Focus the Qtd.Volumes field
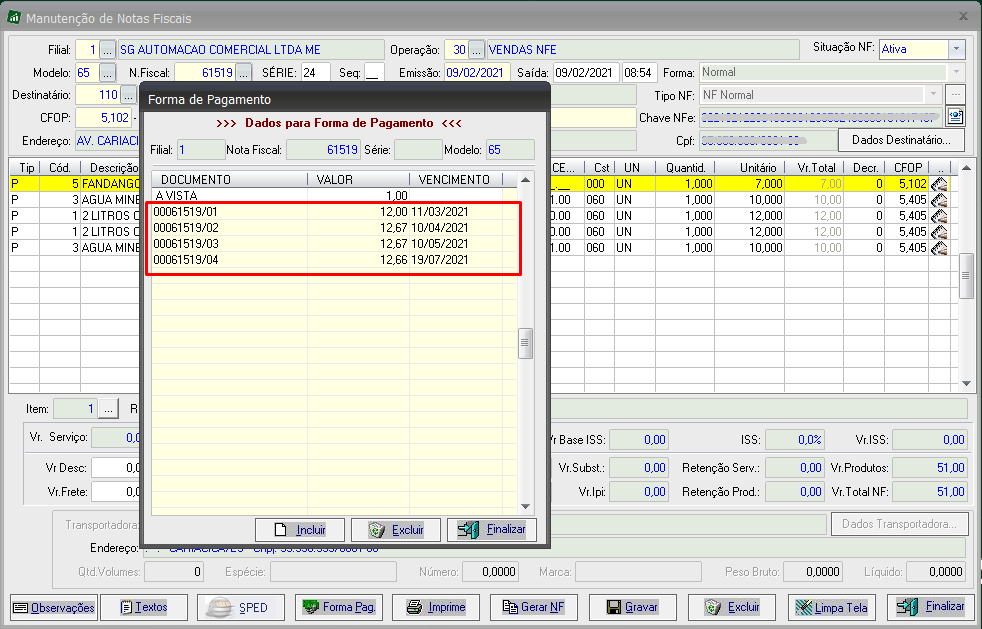The width and height of the screenshot is (982, 629). [x=174, y=571]
